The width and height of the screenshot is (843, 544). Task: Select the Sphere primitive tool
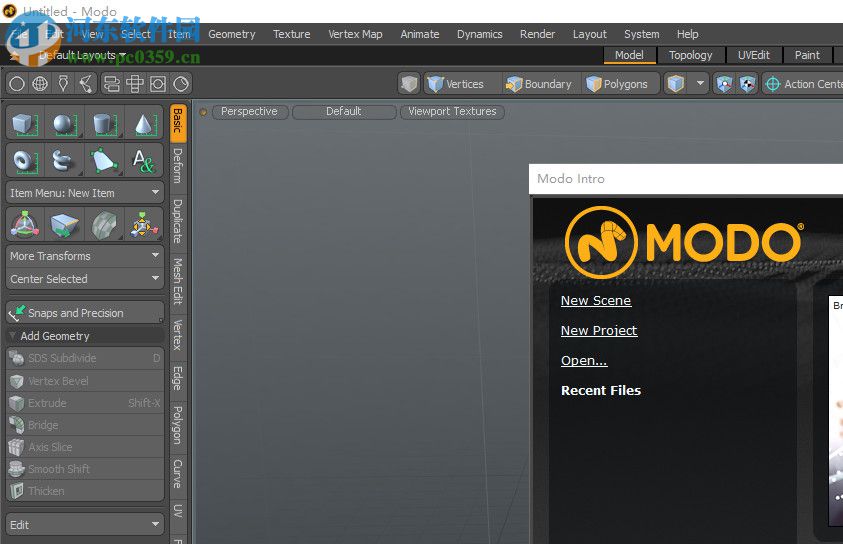tap(64, 124)
